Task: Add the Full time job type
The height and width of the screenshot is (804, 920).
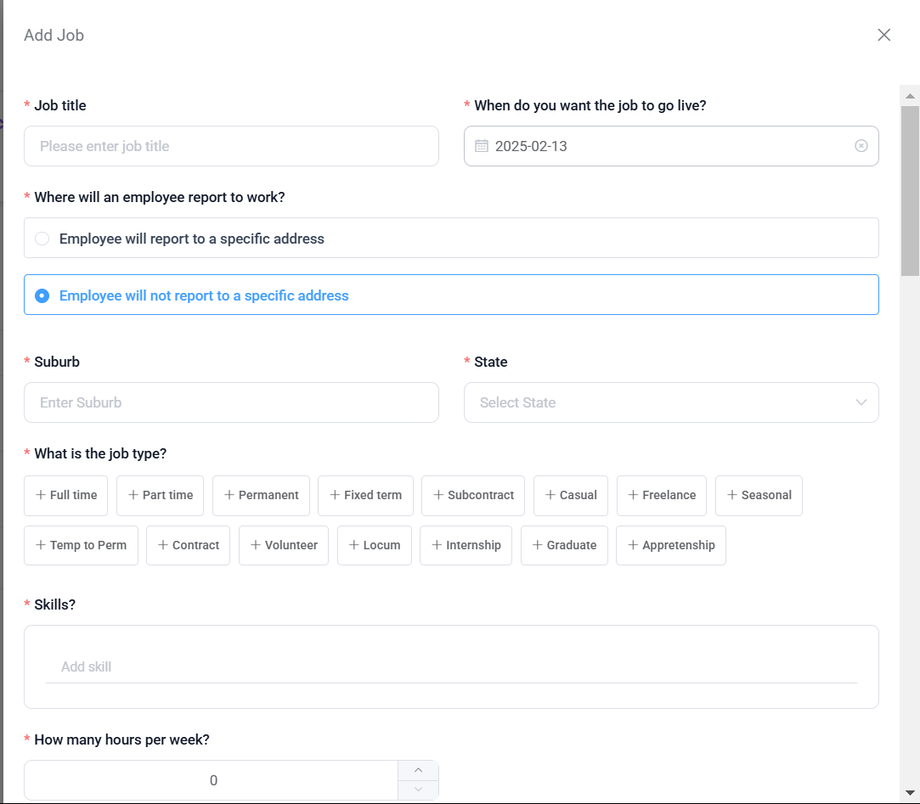Action: pos(66,495)
